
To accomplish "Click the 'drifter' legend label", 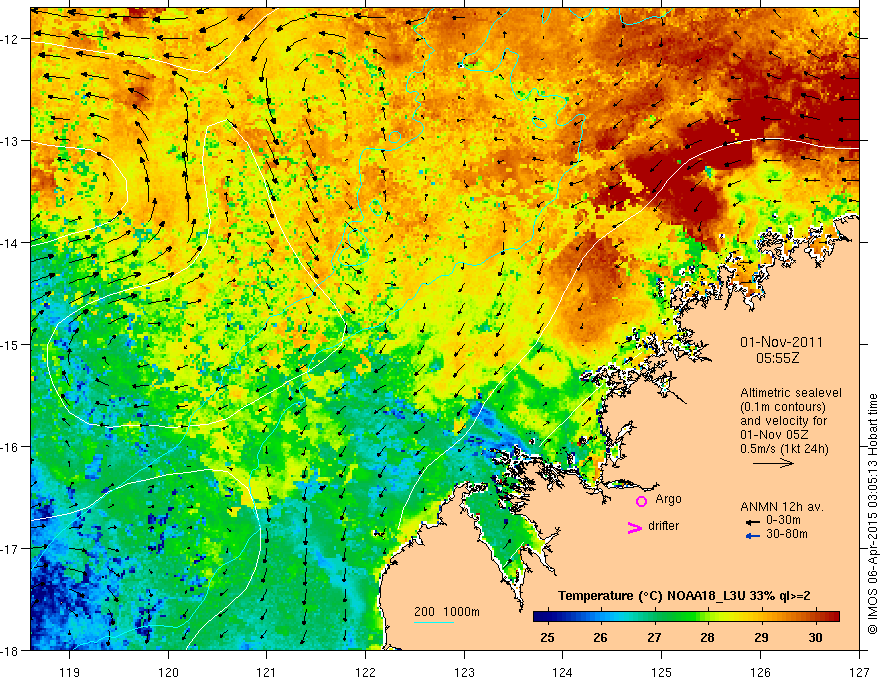I will tap(663, 526).
